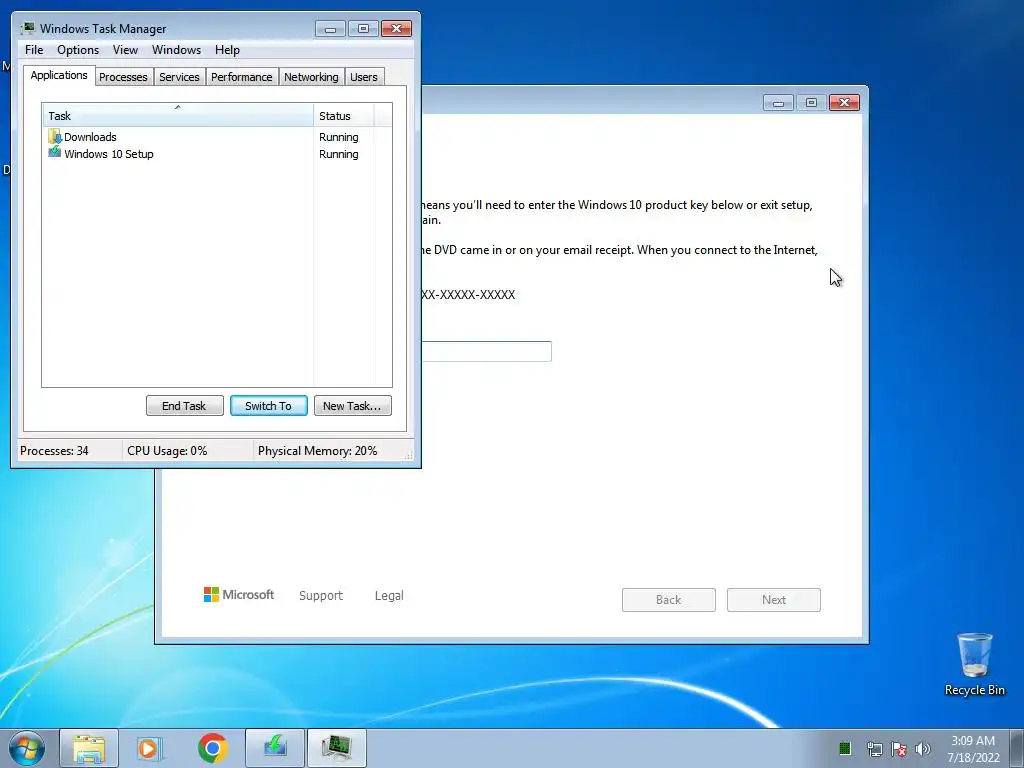Launch Google Chrome from the taskbar

click(213, 748)
